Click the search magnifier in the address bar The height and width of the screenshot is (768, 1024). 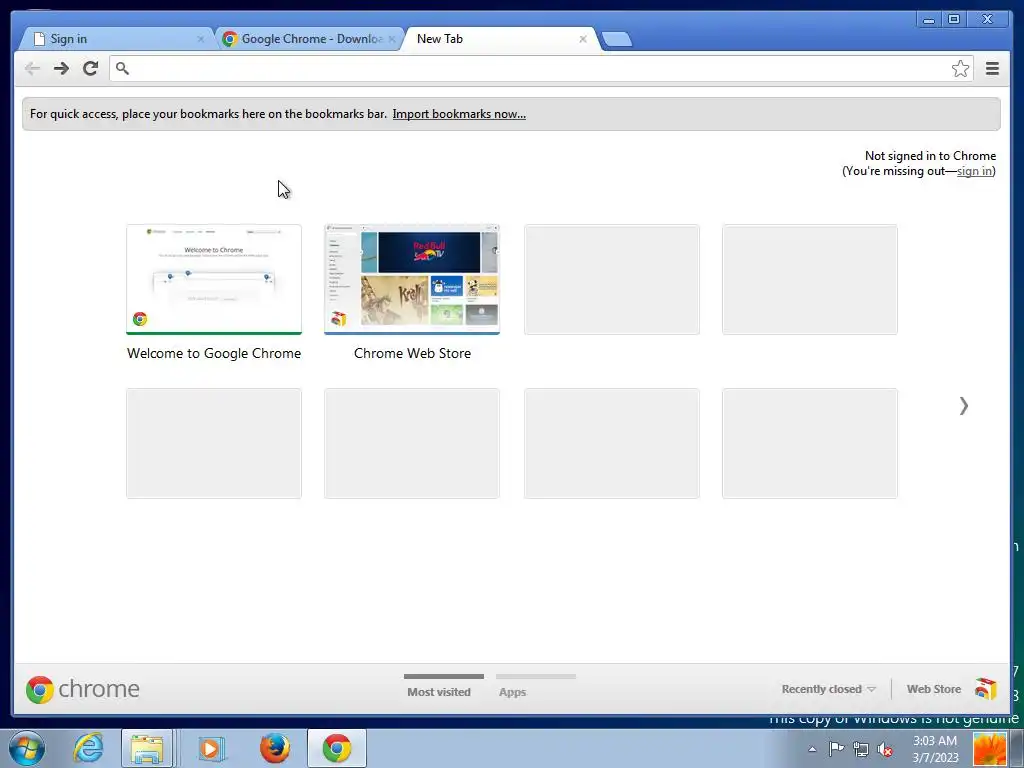point(122,68)
